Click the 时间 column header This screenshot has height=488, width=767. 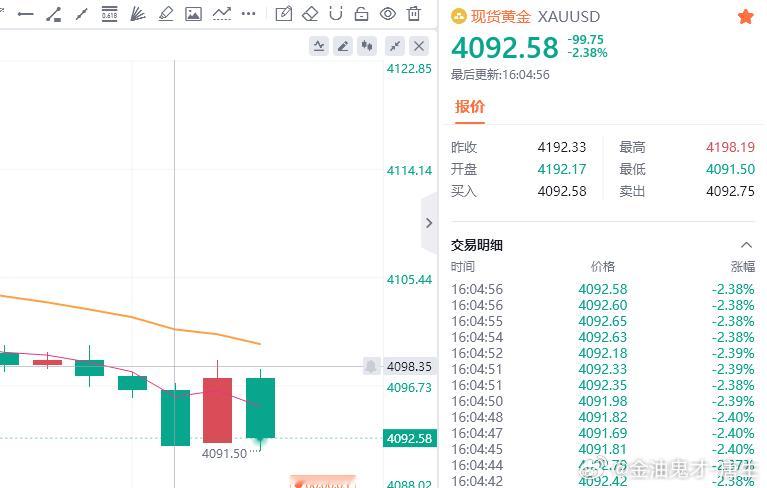tap(463, 266)
